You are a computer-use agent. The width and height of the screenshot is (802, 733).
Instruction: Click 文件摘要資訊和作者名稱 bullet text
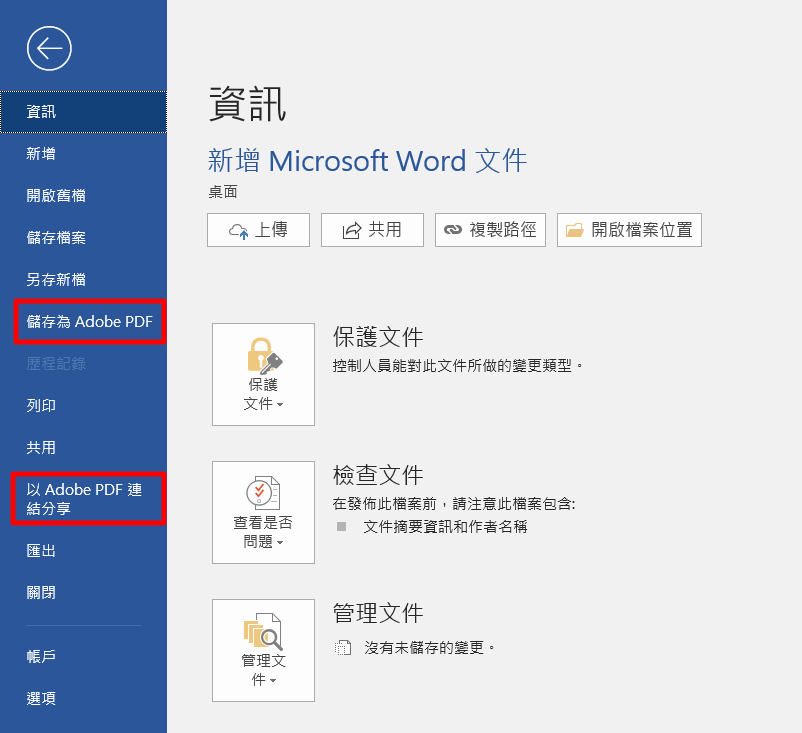point(445,526)
